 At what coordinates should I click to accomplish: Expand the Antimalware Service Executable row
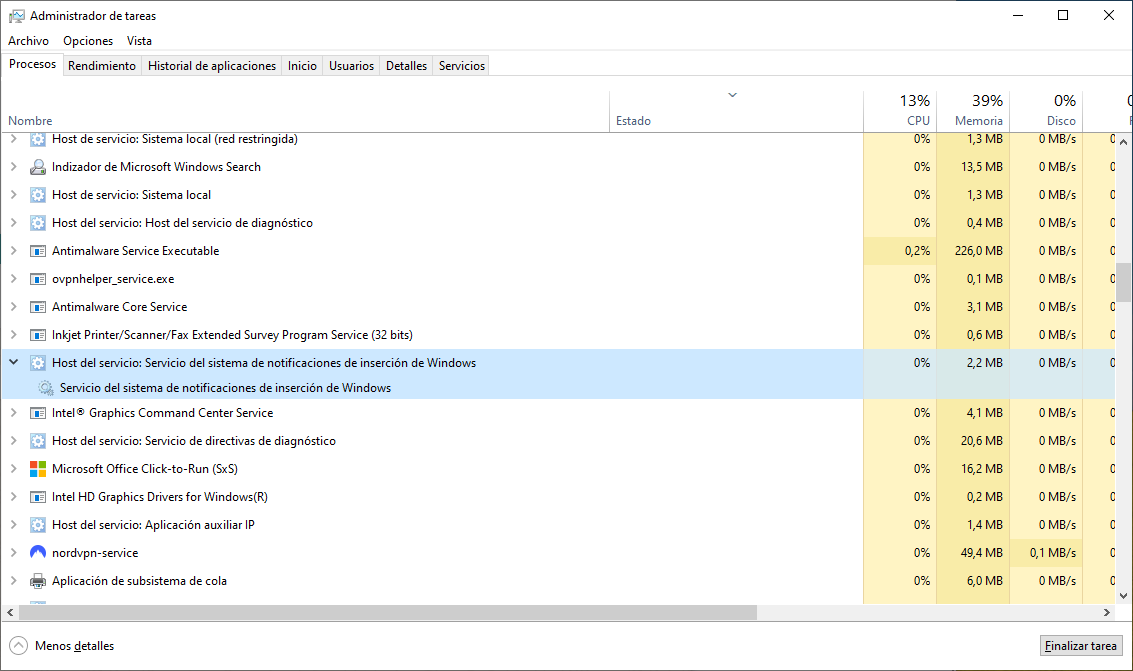pyautogui.click(x=13, y=251)
